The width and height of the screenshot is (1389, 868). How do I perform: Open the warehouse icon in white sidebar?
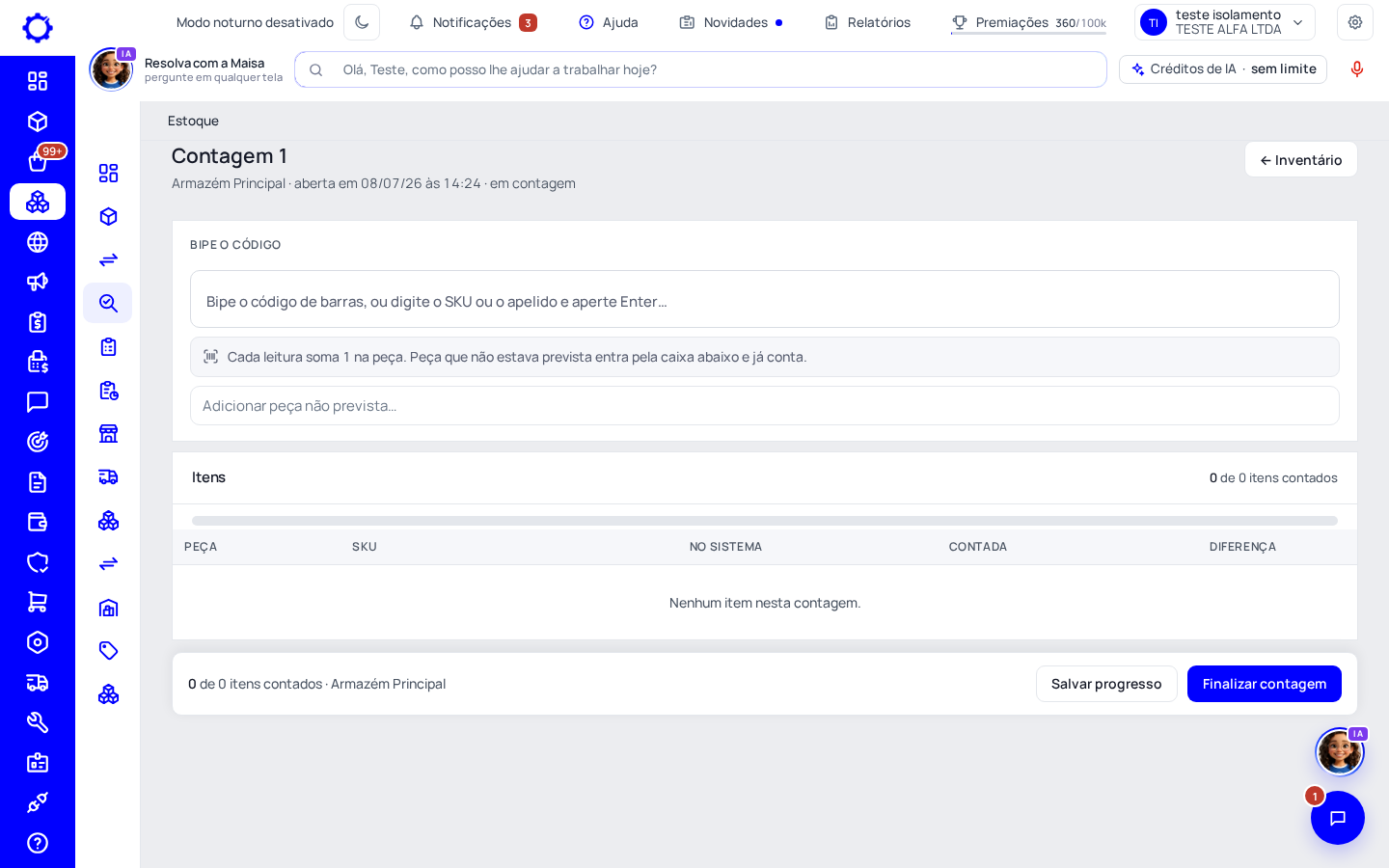click(108, 608)
